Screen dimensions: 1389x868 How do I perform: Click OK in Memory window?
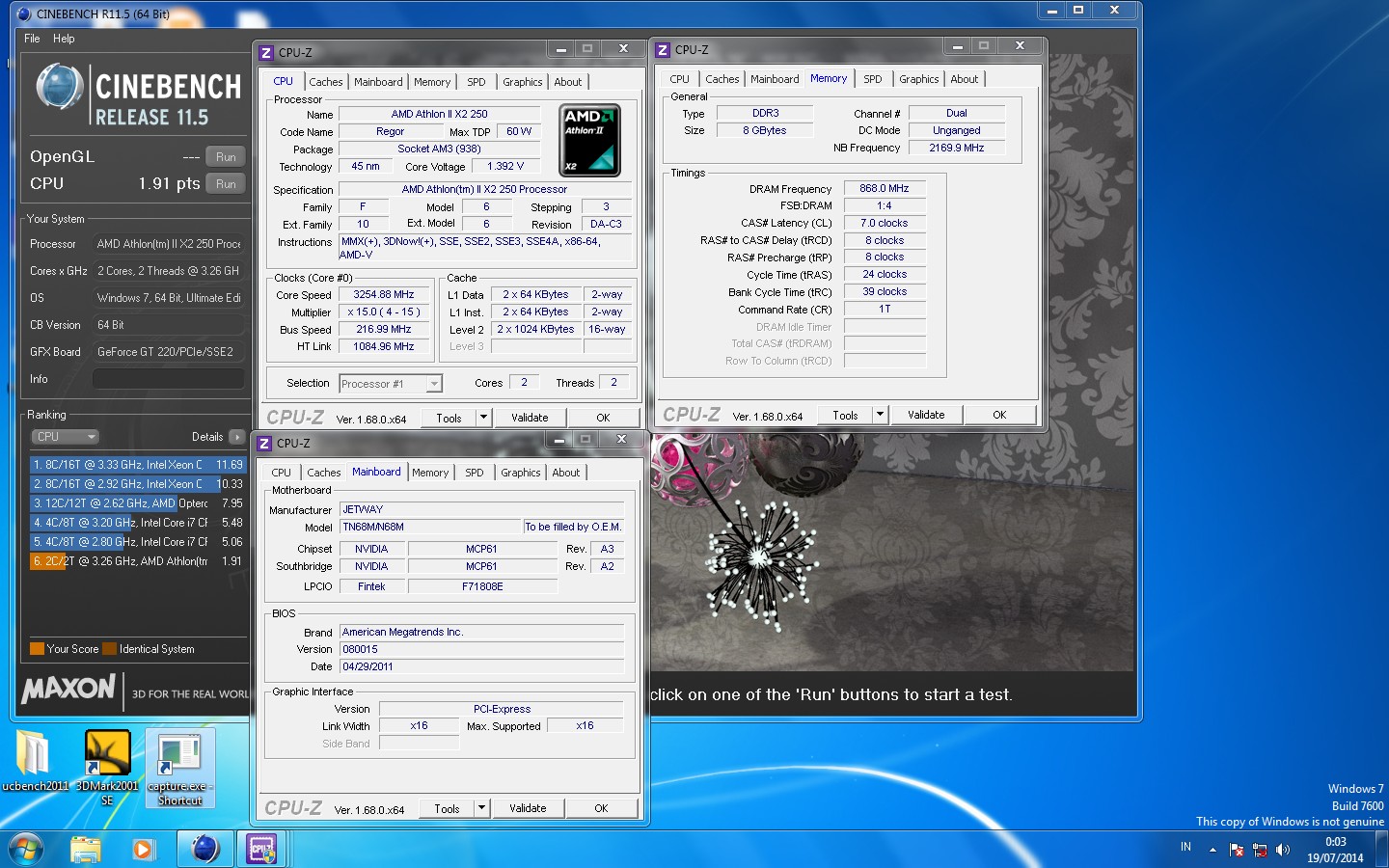(999, 415)
